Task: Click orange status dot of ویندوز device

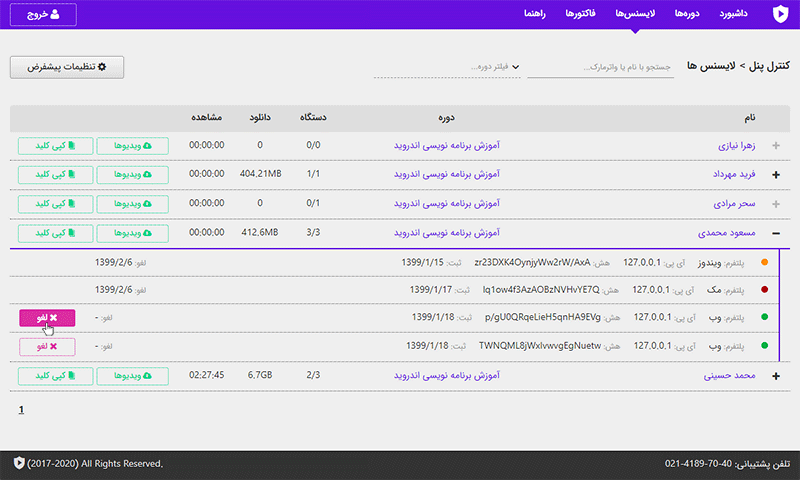Action: click(764, 262)
